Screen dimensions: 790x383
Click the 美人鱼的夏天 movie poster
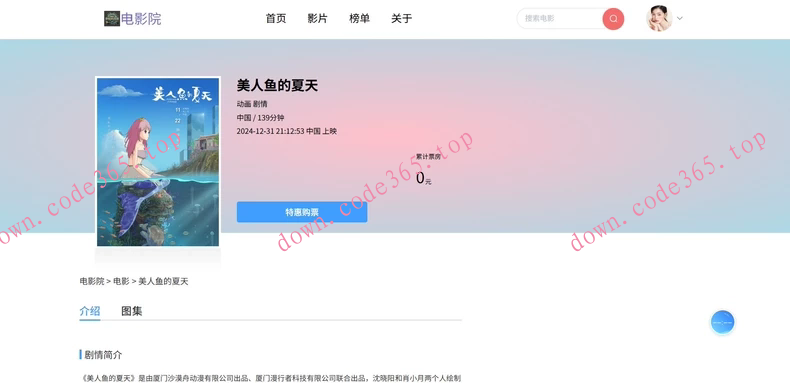tap(158, 162)
